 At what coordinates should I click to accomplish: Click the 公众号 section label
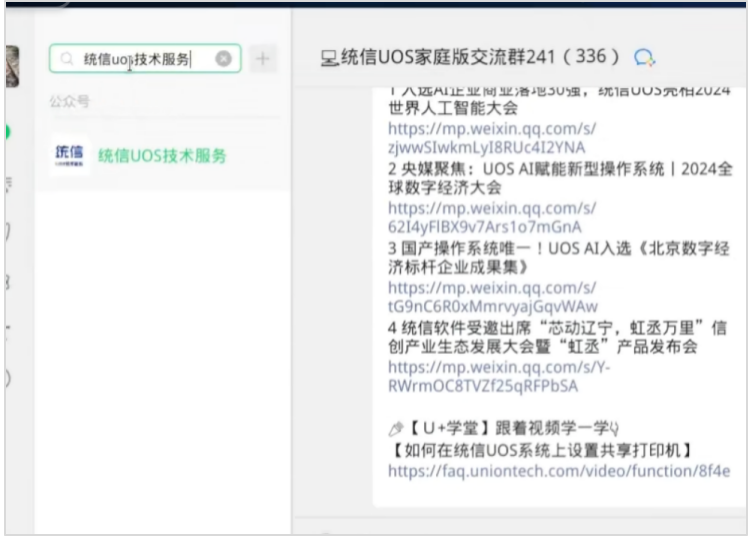click(69, 101)
